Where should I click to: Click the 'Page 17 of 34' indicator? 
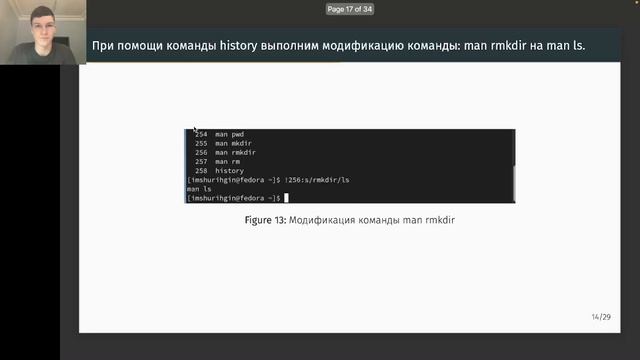click(350, 9)
